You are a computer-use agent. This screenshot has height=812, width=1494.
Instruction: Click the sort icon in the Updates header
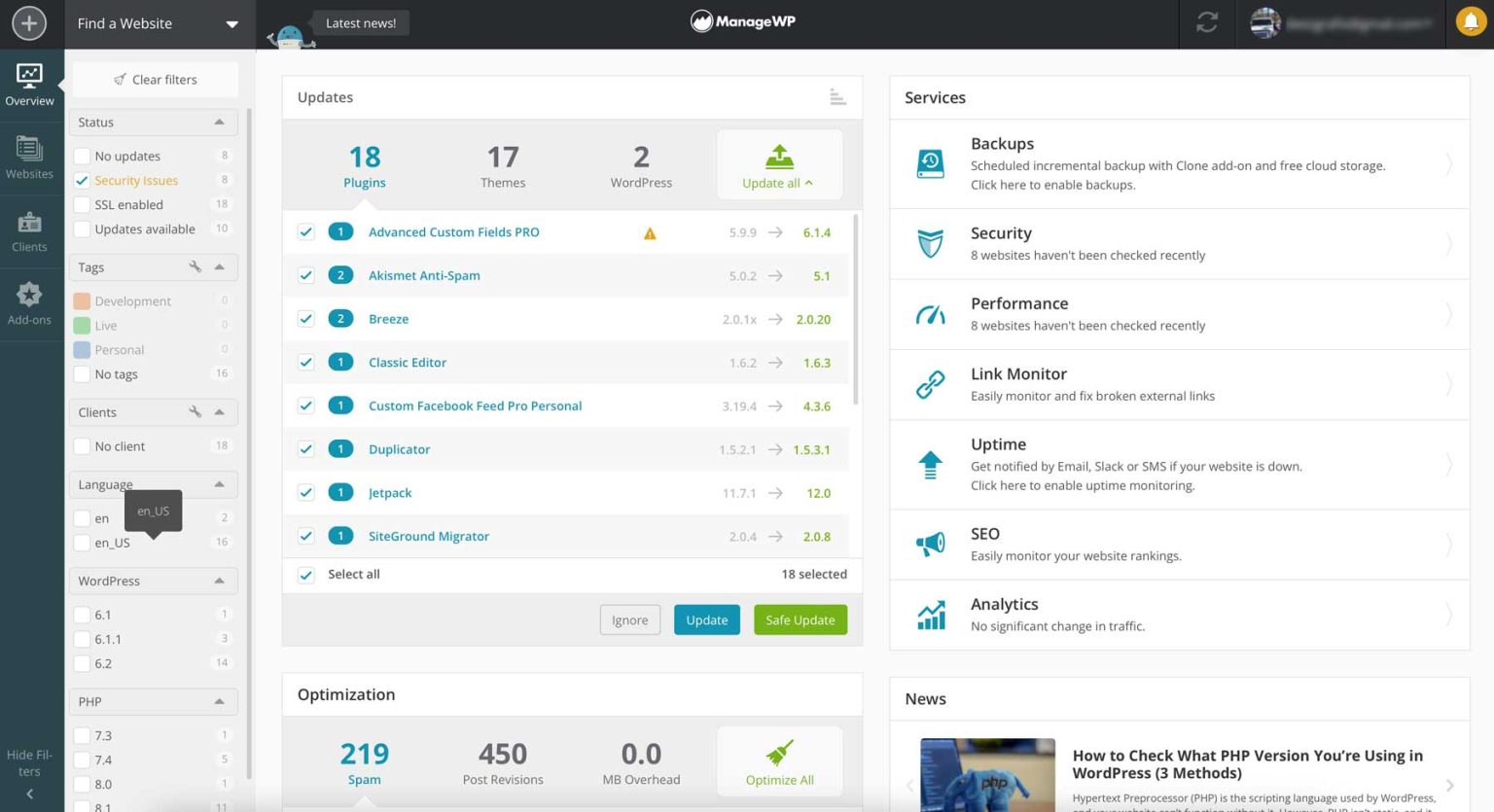[x=836, y=96]
